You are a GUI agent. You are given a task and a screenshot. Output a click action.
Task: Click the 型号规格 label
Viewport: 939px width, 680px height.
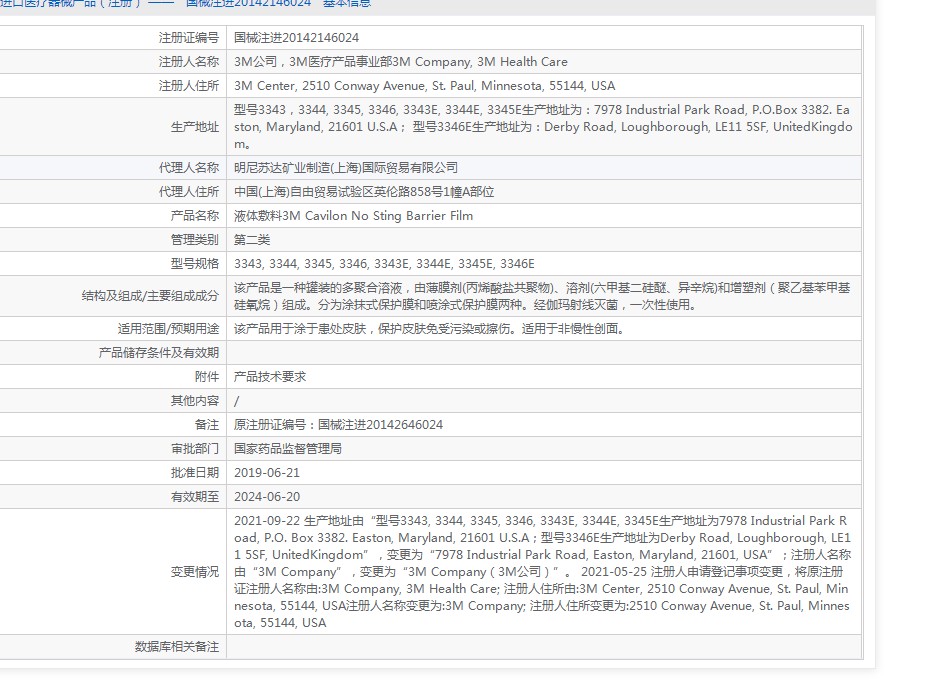pos(195,263)
